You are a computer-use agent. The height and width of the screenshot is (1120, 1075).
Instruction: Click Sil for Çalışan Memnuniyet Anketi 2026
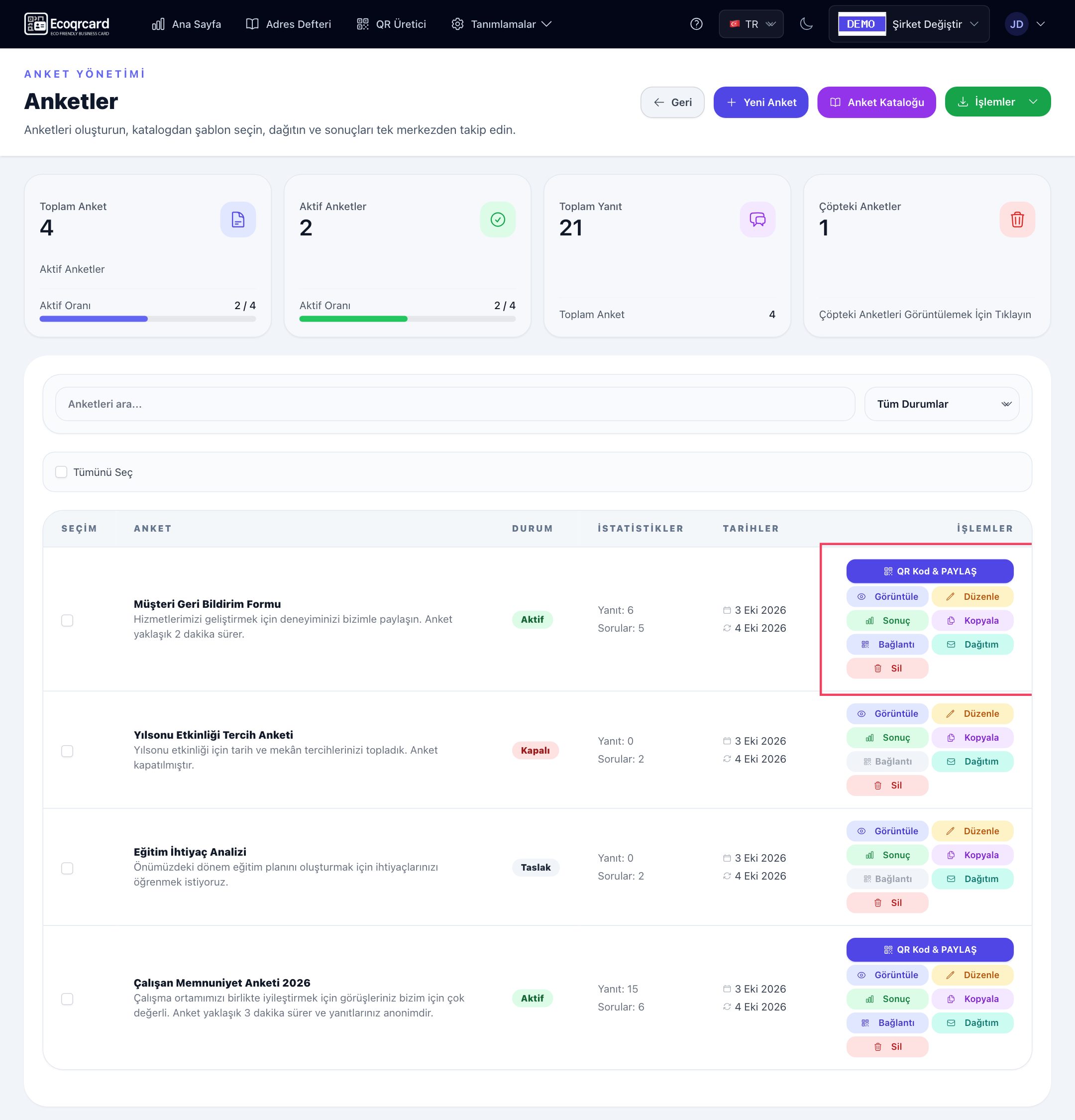click(x=887, y=1047)
